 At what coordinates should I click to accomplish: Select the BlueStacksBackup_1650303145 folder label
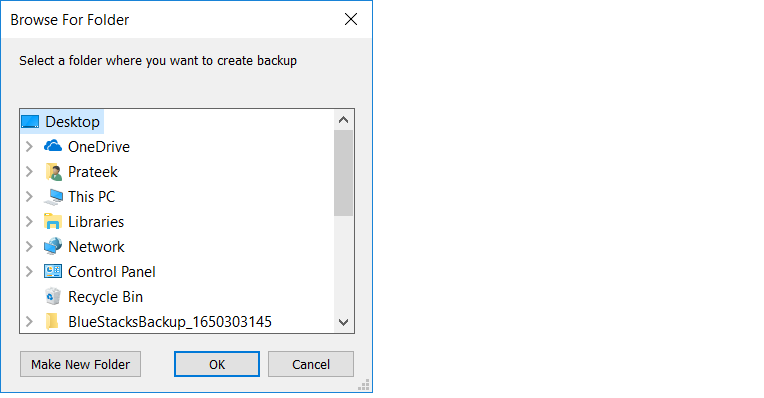tap(170, 322)
